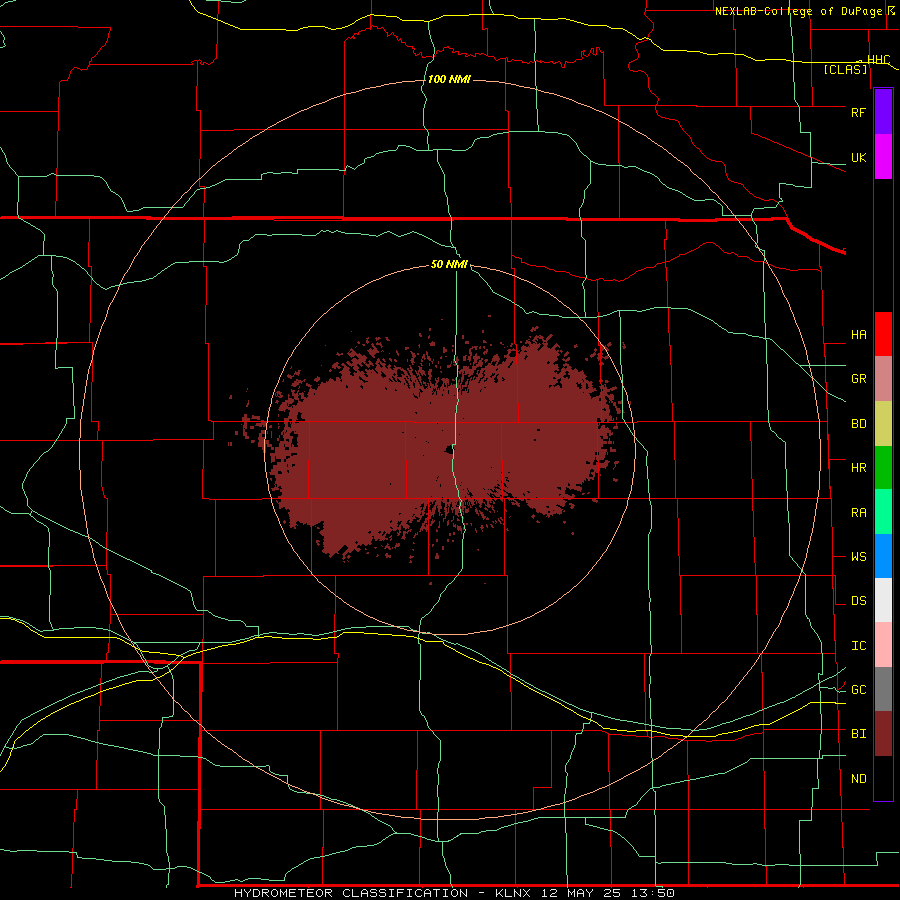Image resolution: width=900 pixels, height=900 pixels.
Task: Click the BI legend label
Action: tap(858, 734)
